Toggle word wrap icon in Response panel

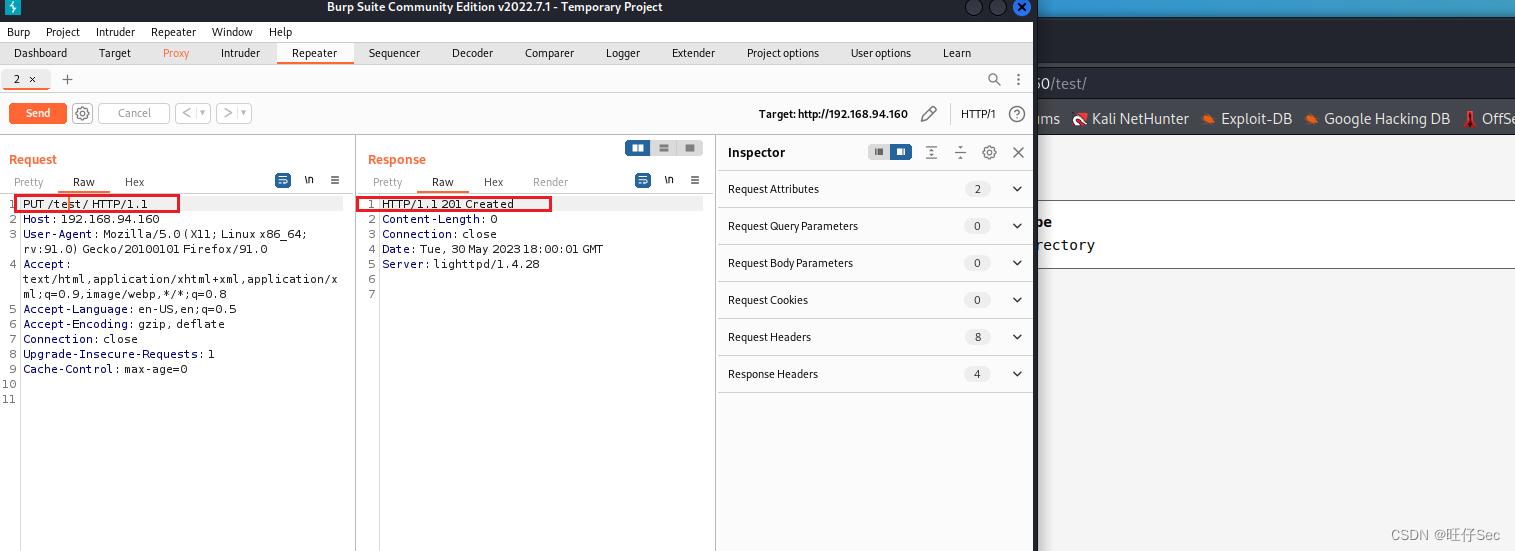pos(643,181)
